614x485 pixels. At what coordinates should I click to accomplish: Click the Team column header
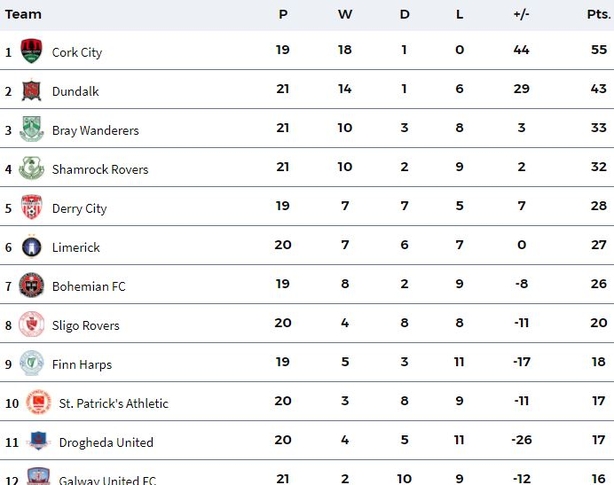tap(23, 14)
